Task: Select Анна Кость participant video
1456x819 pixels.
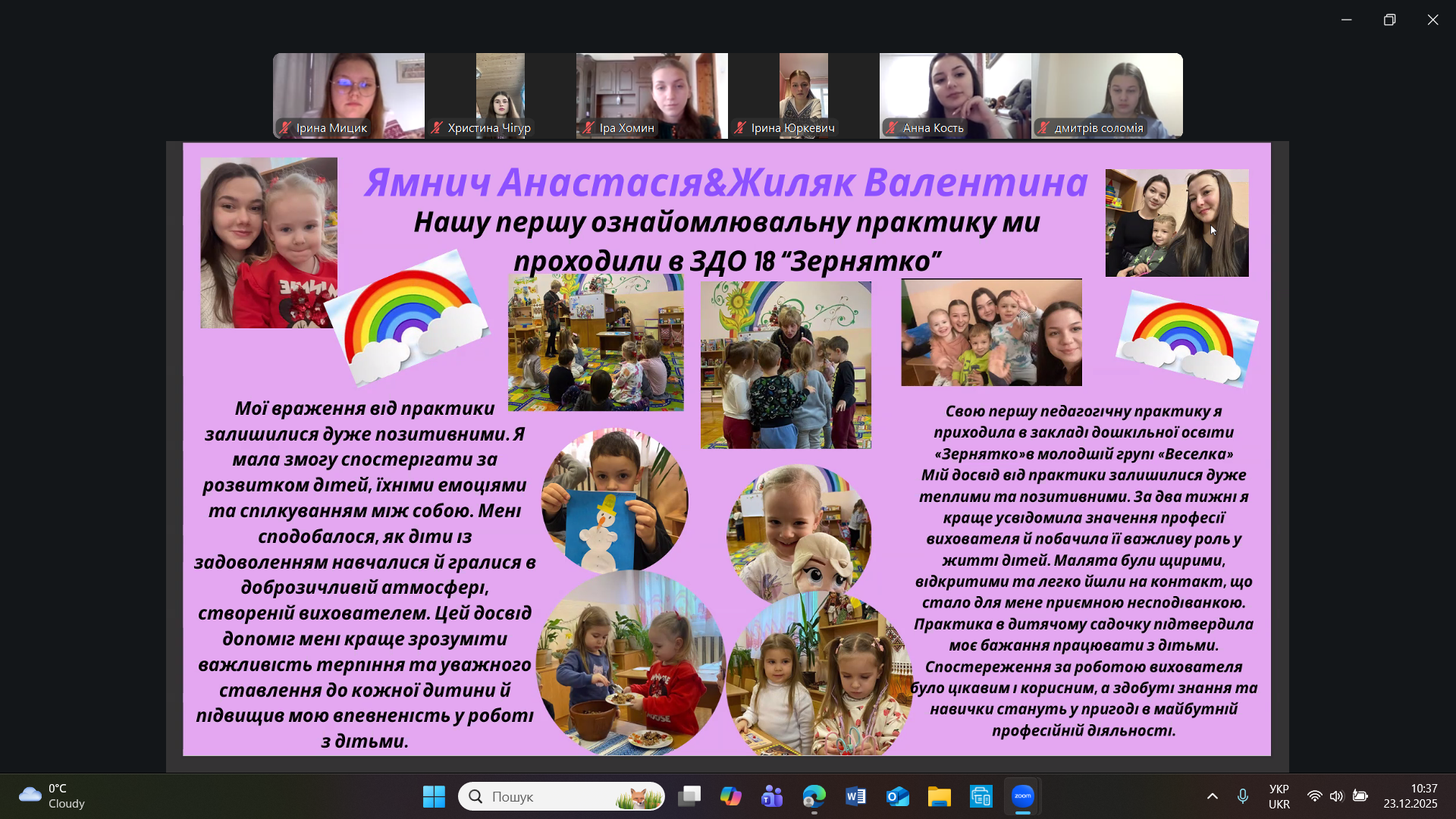Action: (x=955, y=96)
